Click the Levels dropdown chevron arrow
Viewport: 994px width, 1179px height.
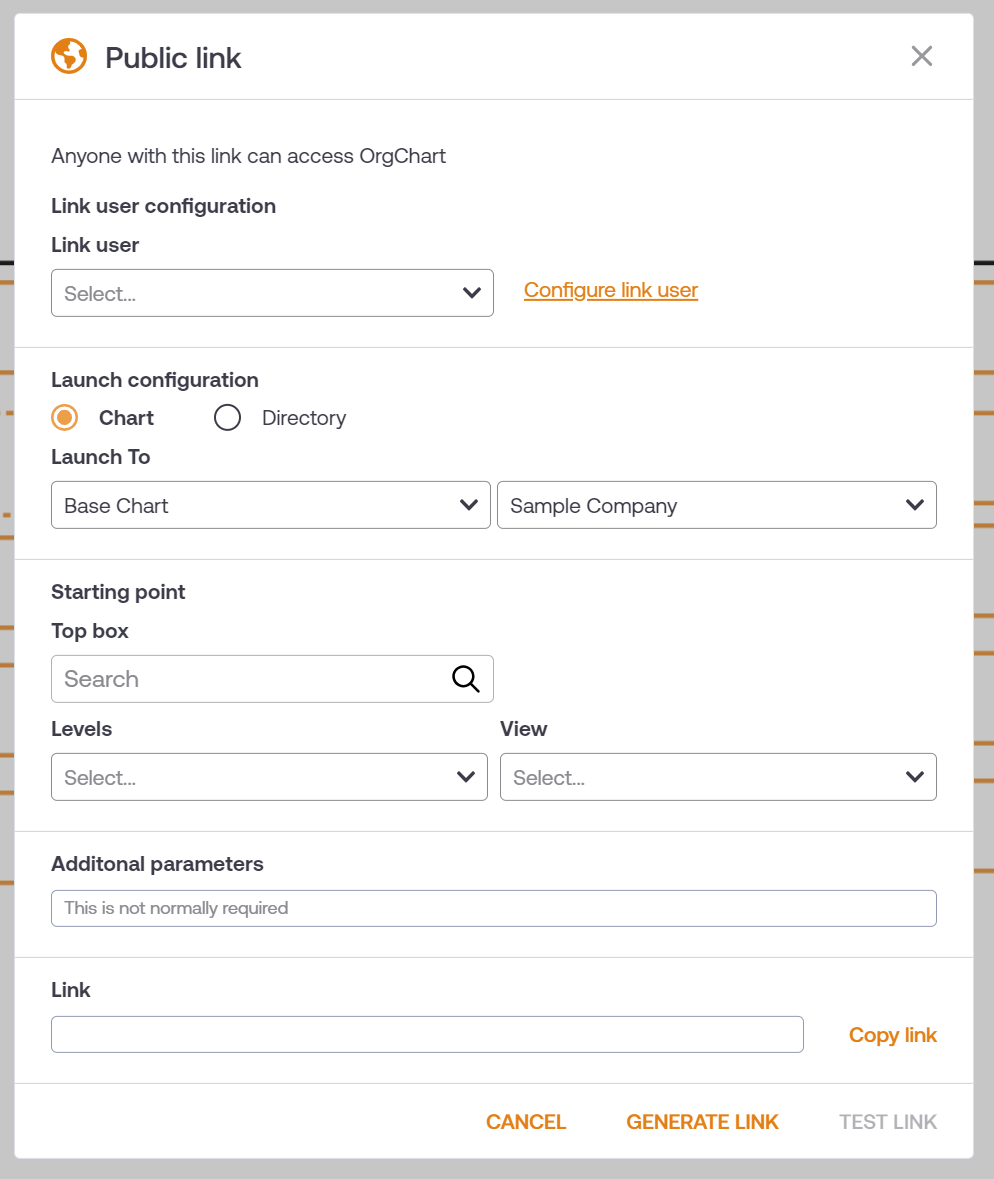click(x=465, y=777)
